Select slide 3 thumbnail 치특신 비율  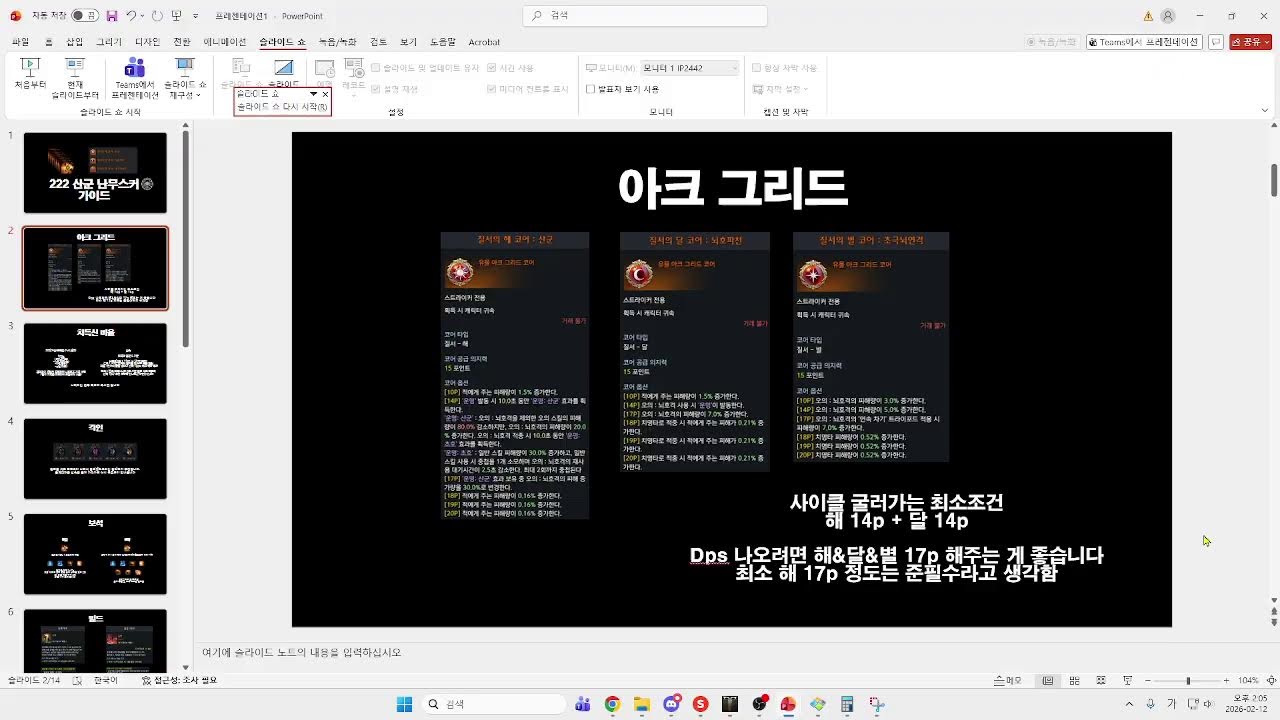point(95,363)
